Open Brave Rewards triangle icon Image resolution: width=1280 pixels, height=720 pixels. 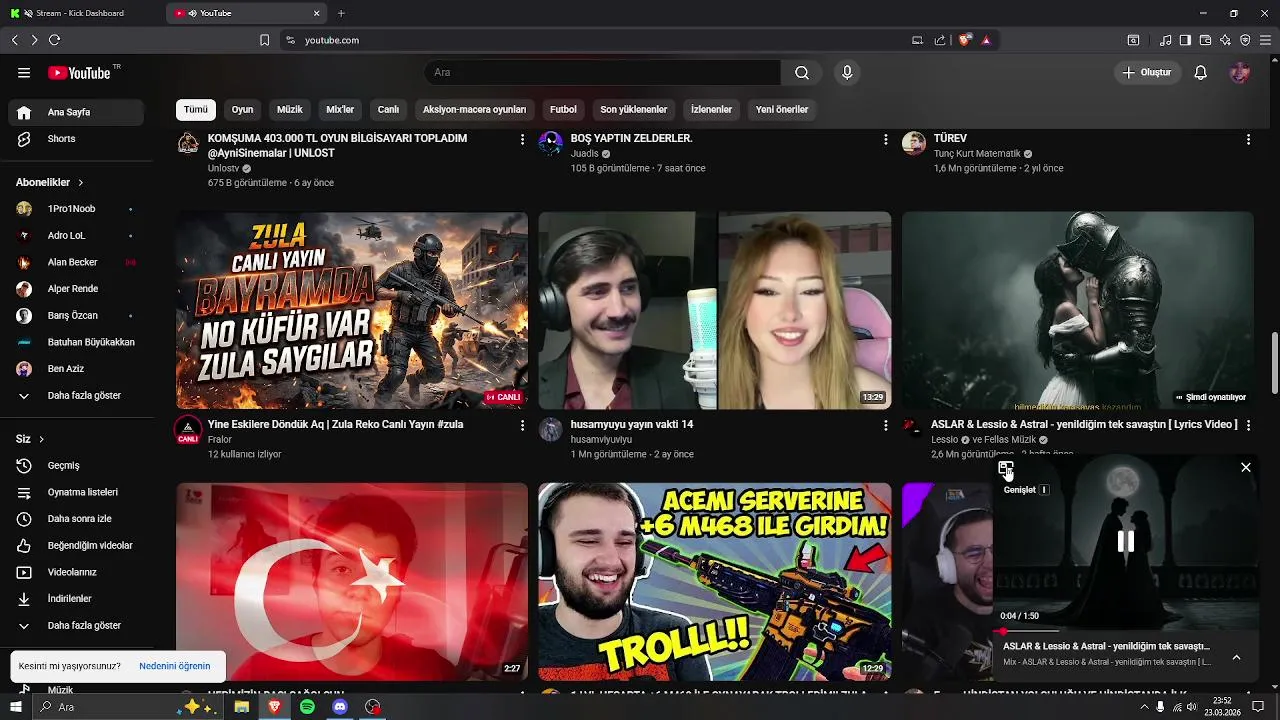pyautogui.click(x=986, y=40)
